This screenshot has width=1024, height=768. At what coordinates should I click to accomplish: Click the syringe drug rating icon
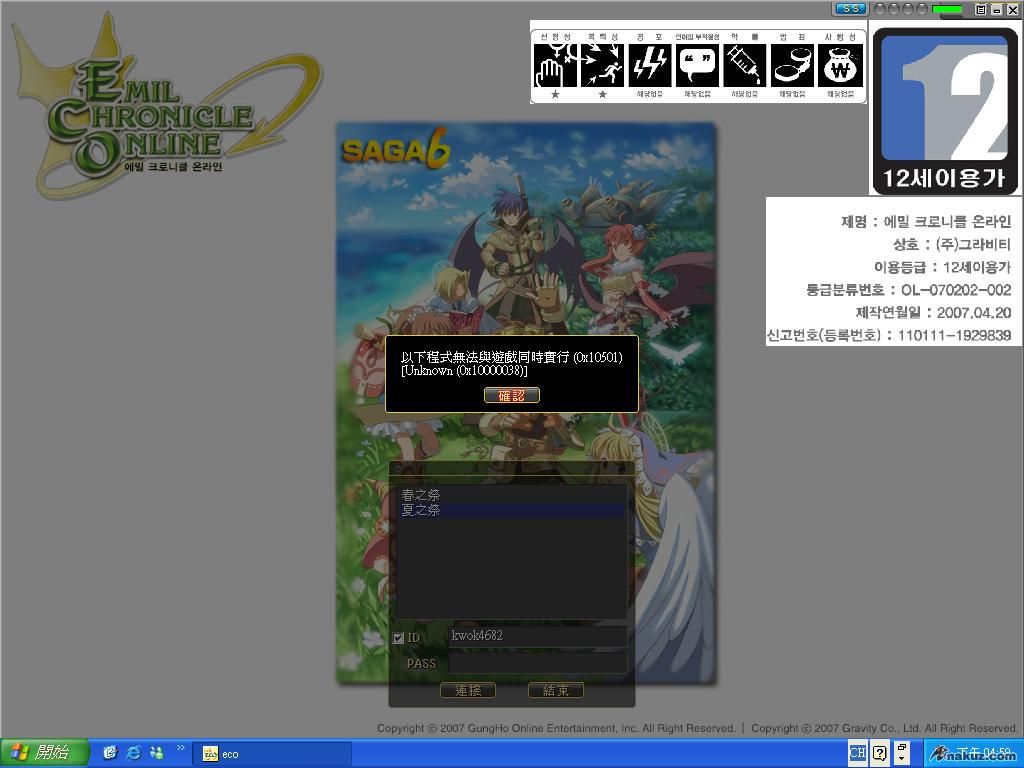[x=744, y=65]
